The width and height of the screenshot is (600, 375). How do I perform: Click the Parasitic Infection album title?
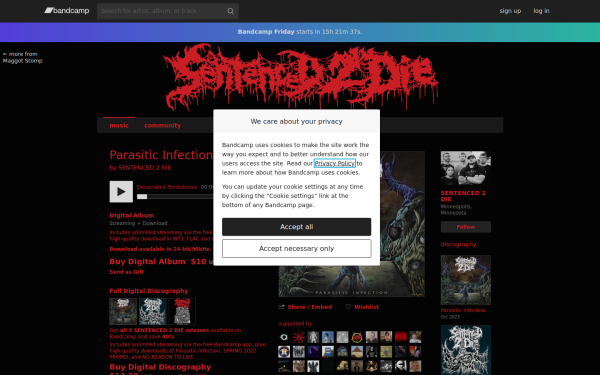point(161,155)
